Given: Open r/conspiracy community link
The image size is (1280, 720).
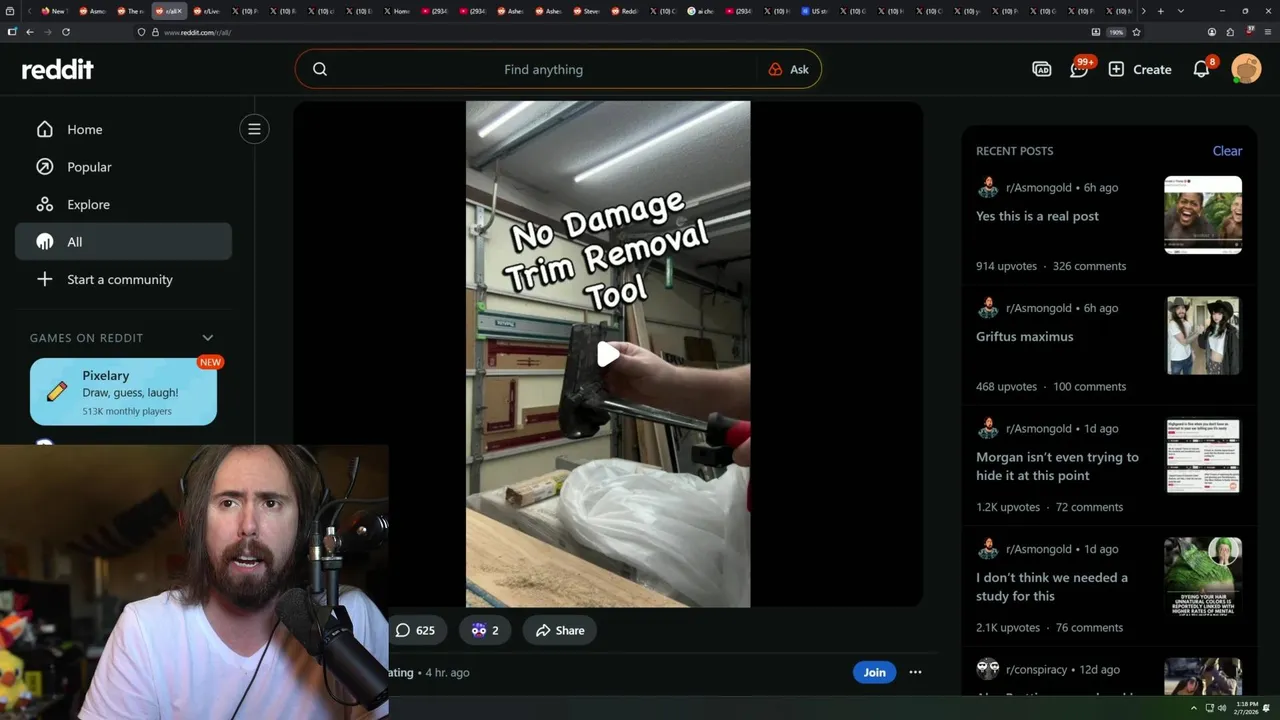Looking at the screenshot, I should coord(1036,669).
